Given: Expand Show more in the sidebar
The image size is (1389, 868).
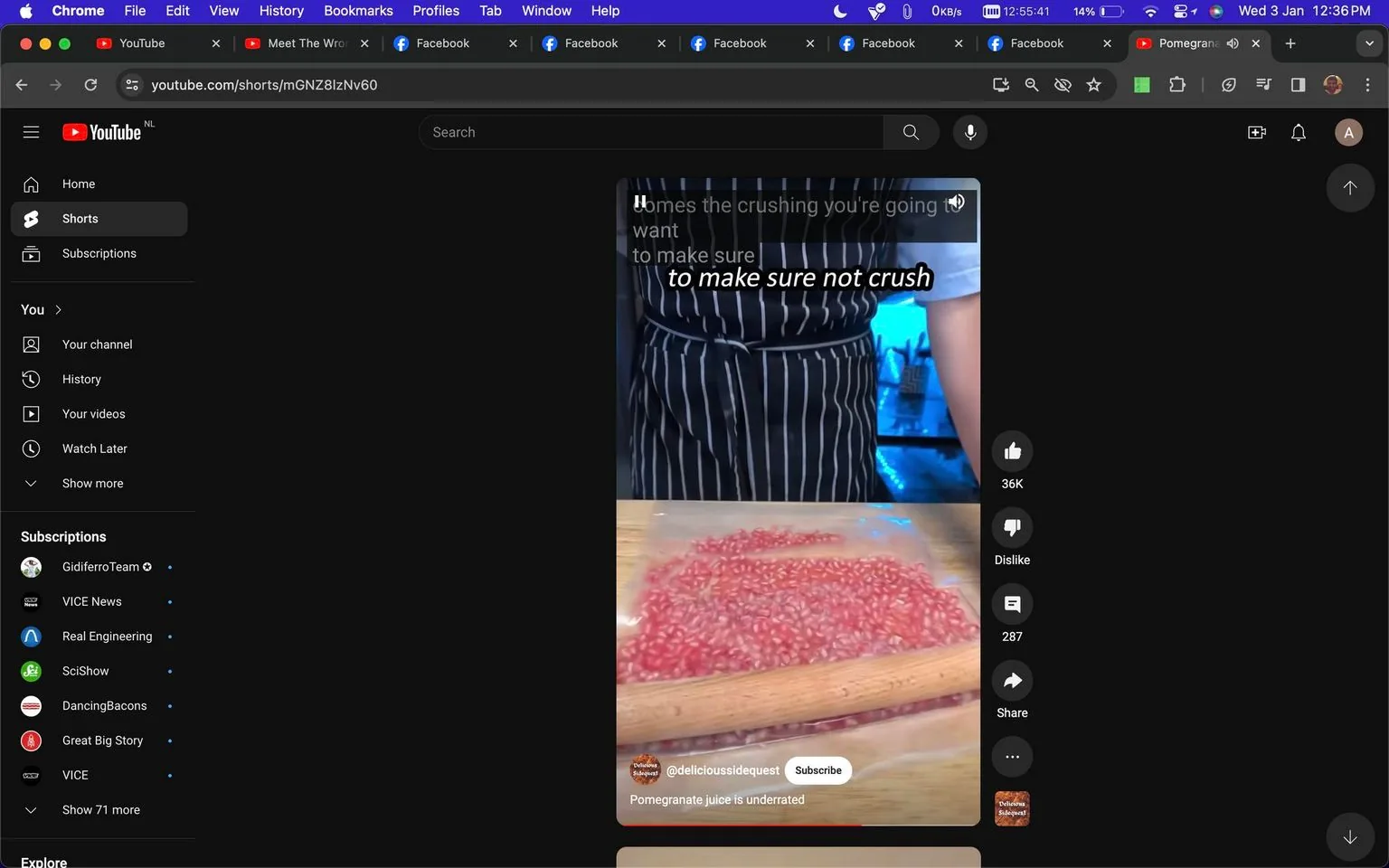Looking at the screenshot, I should coord(91,483).
